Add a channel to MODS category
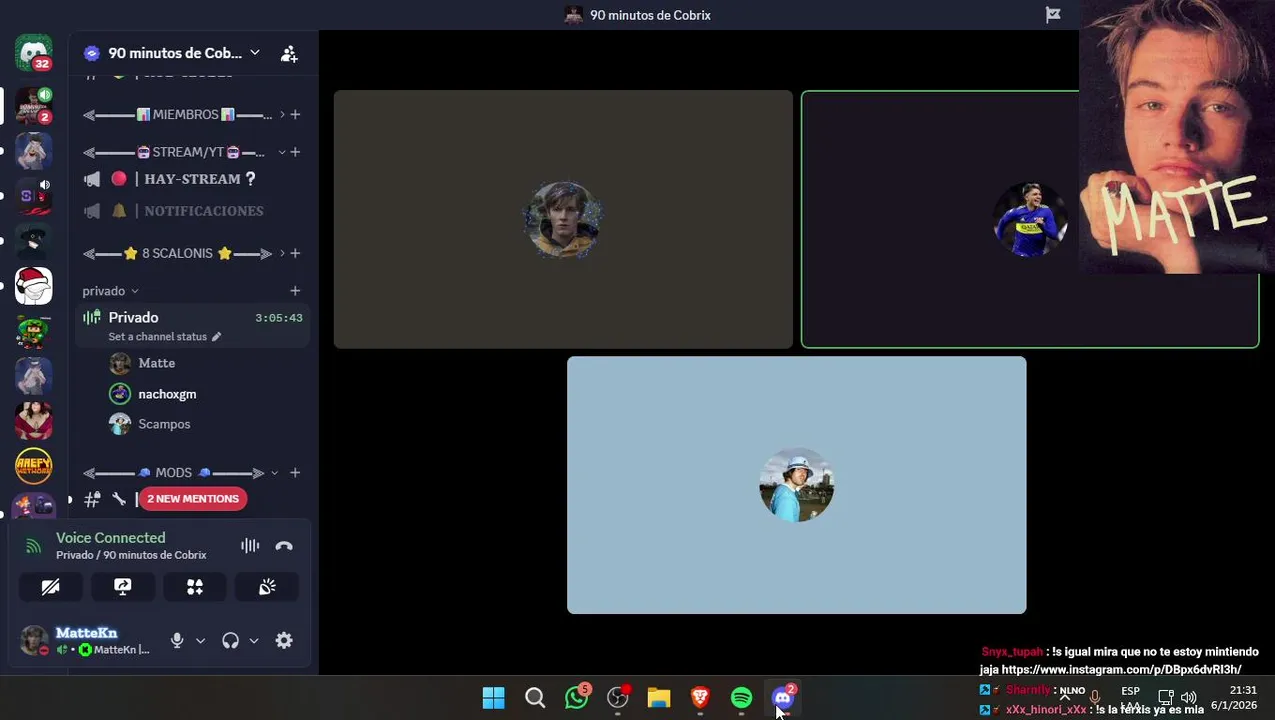The height and width of the screenshot is (720, 1275). point(295,473)
